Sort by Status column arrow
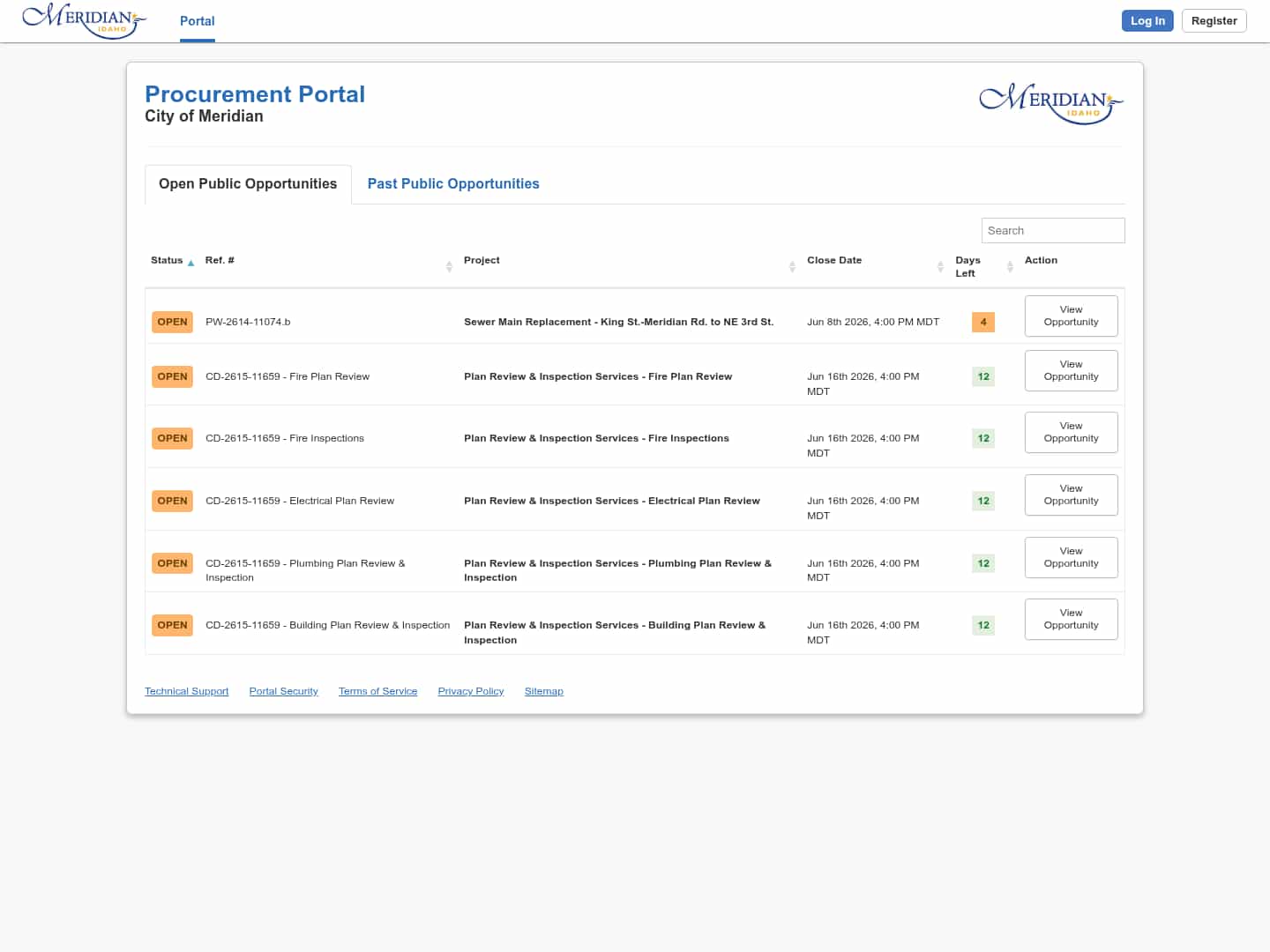This screenshot has height=952, width=1270. pyautogui.click(x=190, y=263)
